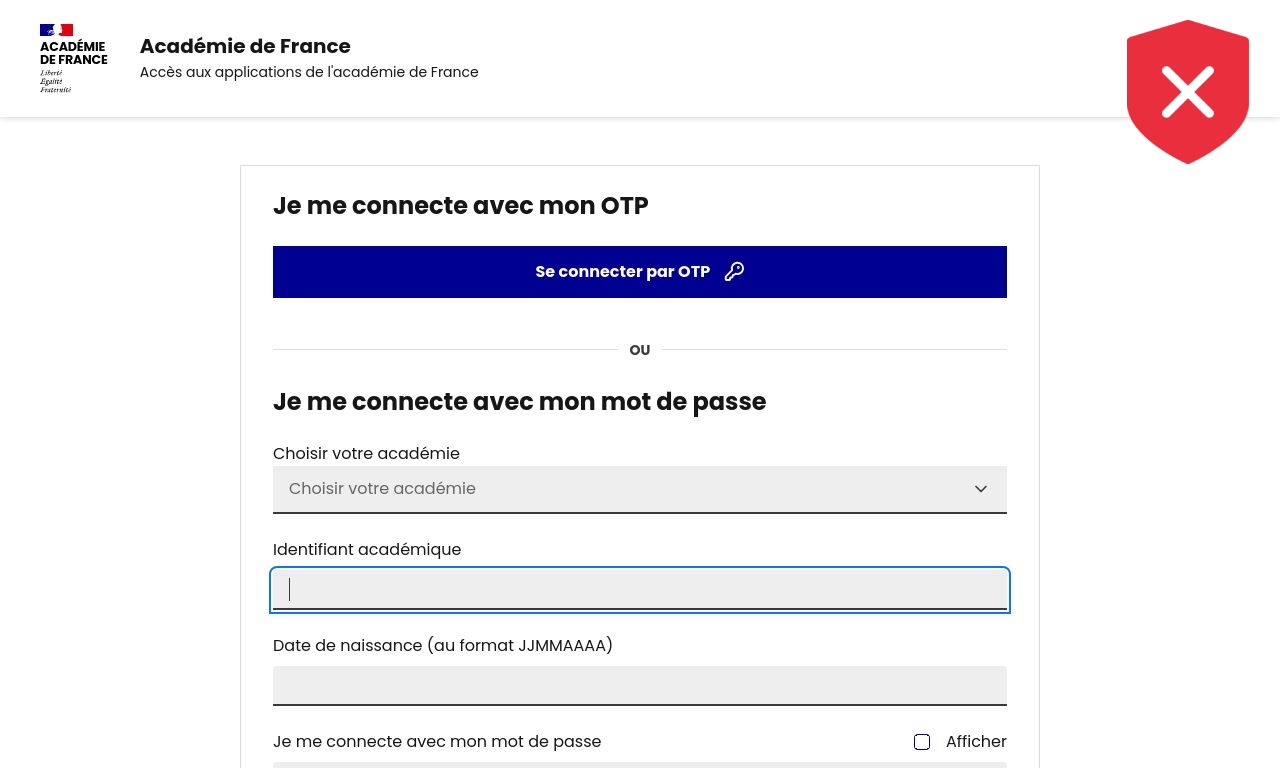Screen dimensions: 1280x768
Task: Click the Afficher label text
Action: 976,742
